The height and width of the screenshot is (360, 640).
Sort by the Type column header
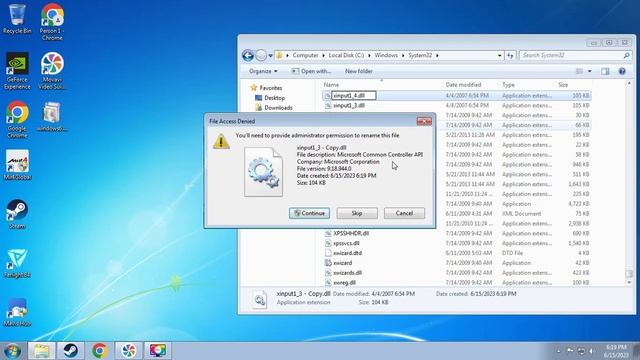pyautogui.click(x=508, y=85)
